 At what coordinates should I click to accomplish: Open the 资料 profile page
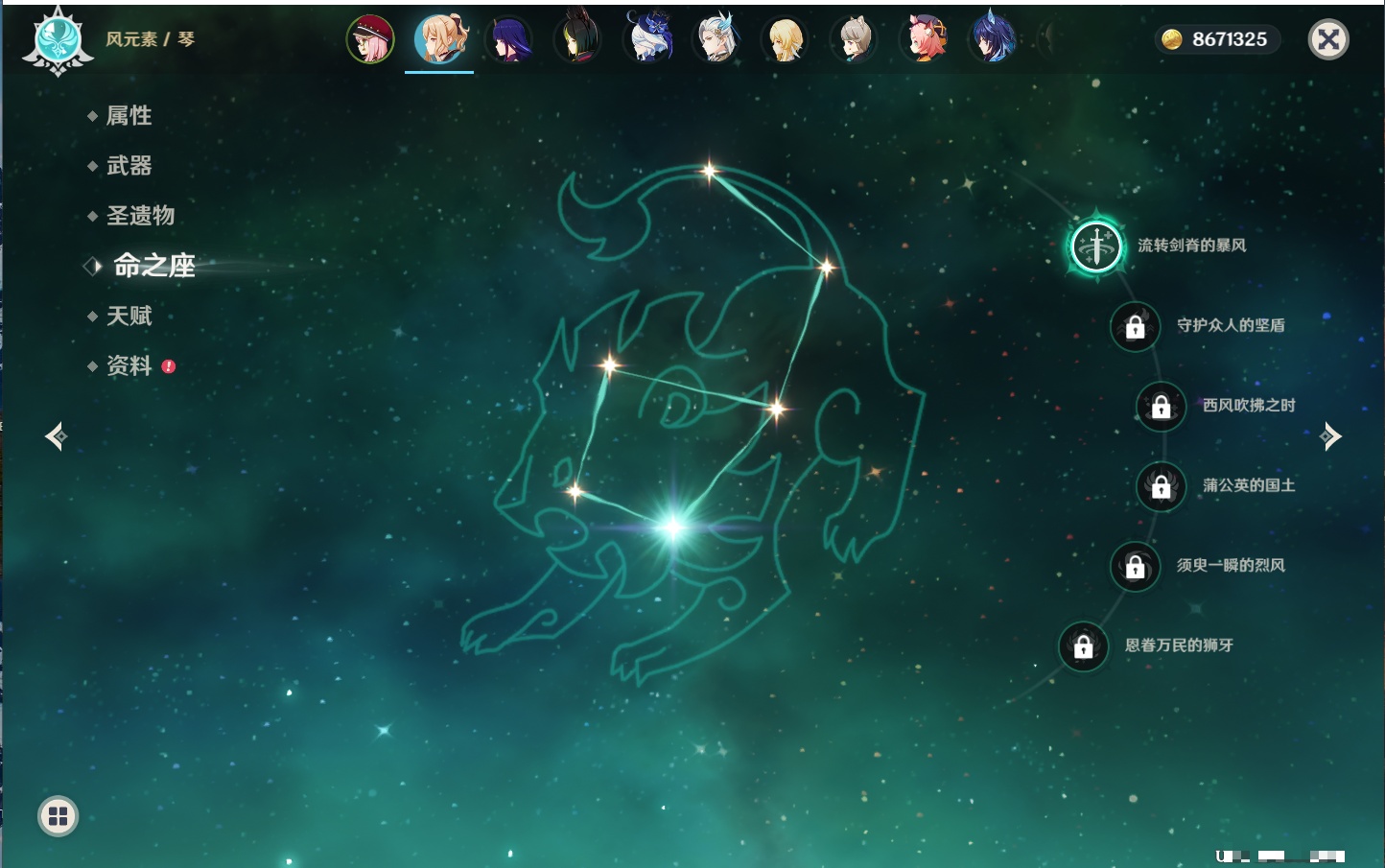click(129, 365)
